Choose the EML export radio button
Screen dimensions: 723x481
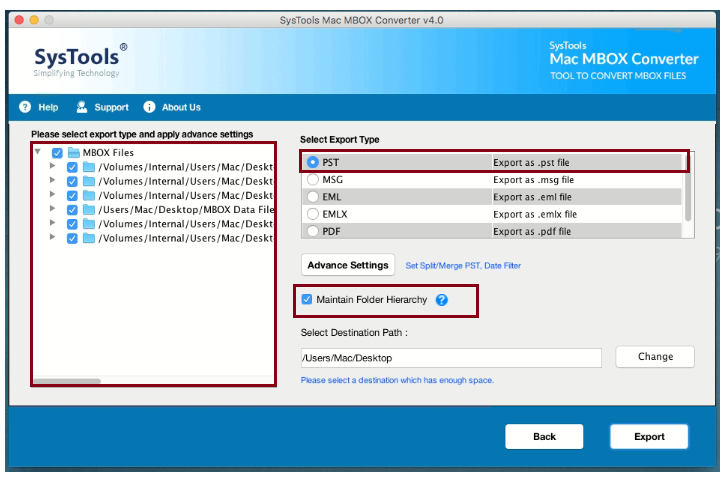coord(313,197)
